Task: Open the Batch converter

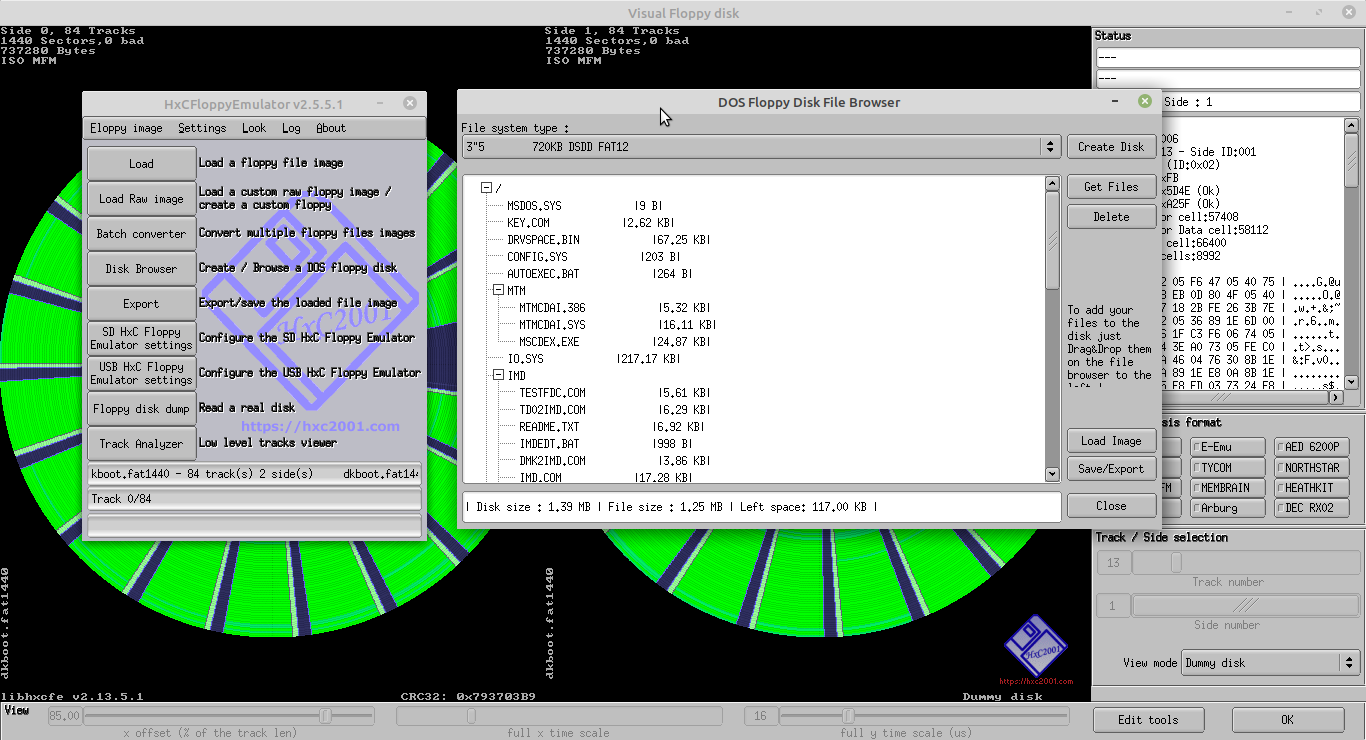Action: pos(141,234)
